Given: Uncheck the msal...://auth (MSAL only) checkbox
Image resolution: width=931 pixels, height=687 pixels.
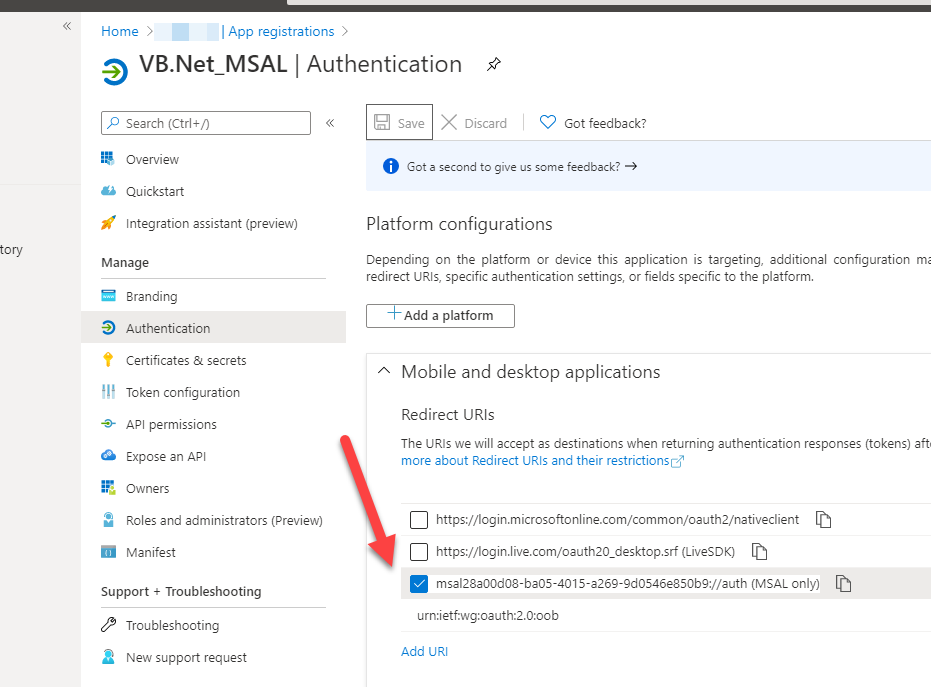Looking at the screenshot, I should pos(419,584).
